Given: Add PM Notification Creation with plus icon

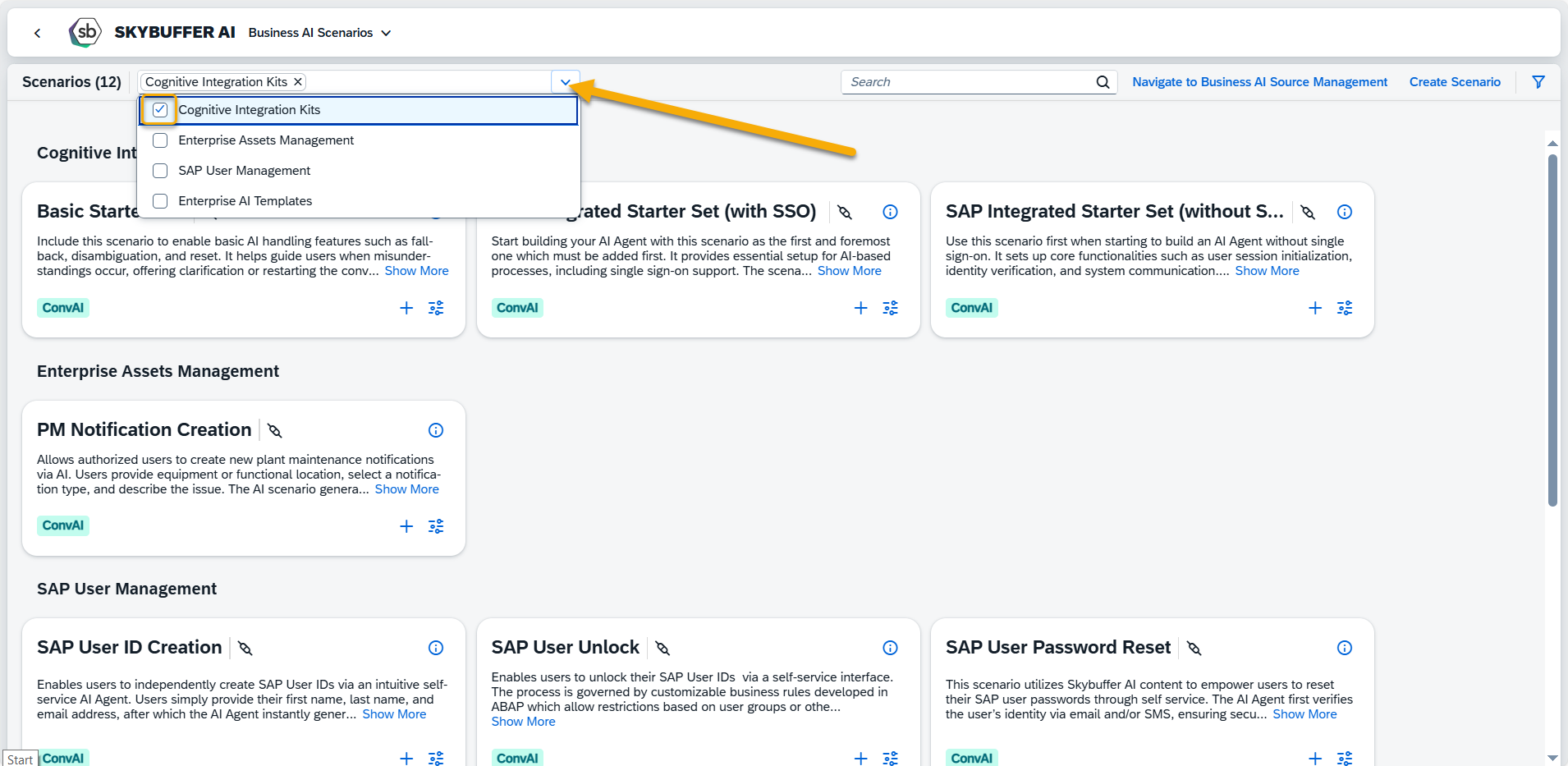Looking at the screenshot, I should [x=406, y=526].
